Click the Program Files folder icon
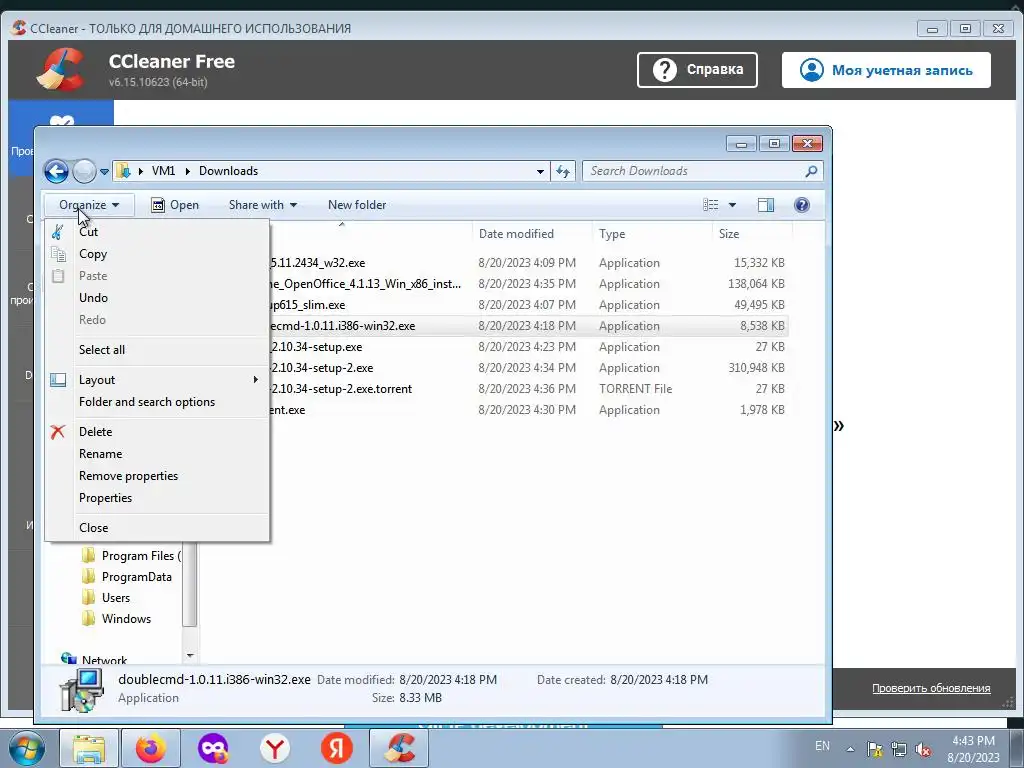This screenshot has height=768, width=1024. 88,556
